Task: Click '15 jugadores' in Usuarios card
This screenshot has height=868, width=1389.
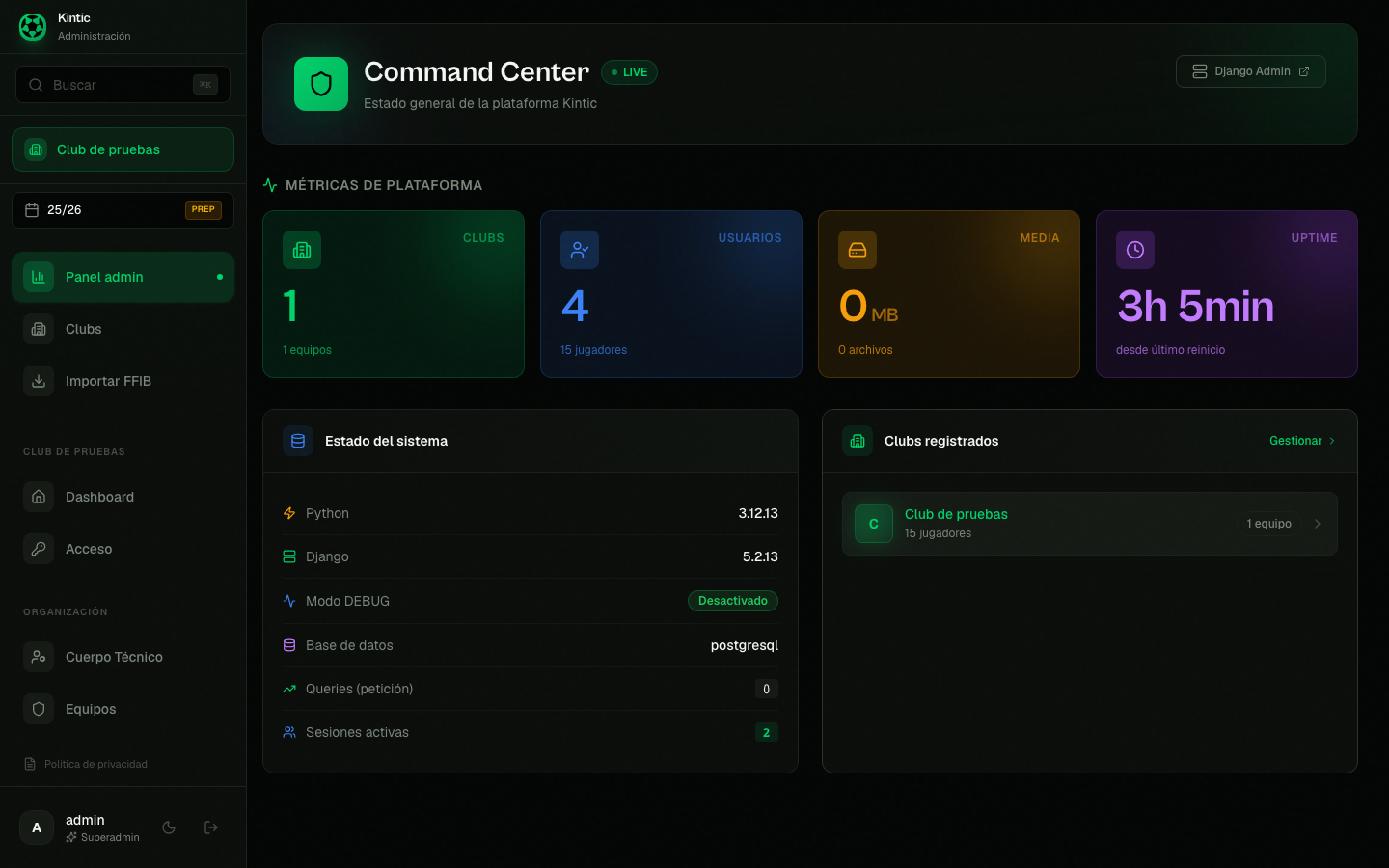Action: pyautogui.click(x=593, y=350)
